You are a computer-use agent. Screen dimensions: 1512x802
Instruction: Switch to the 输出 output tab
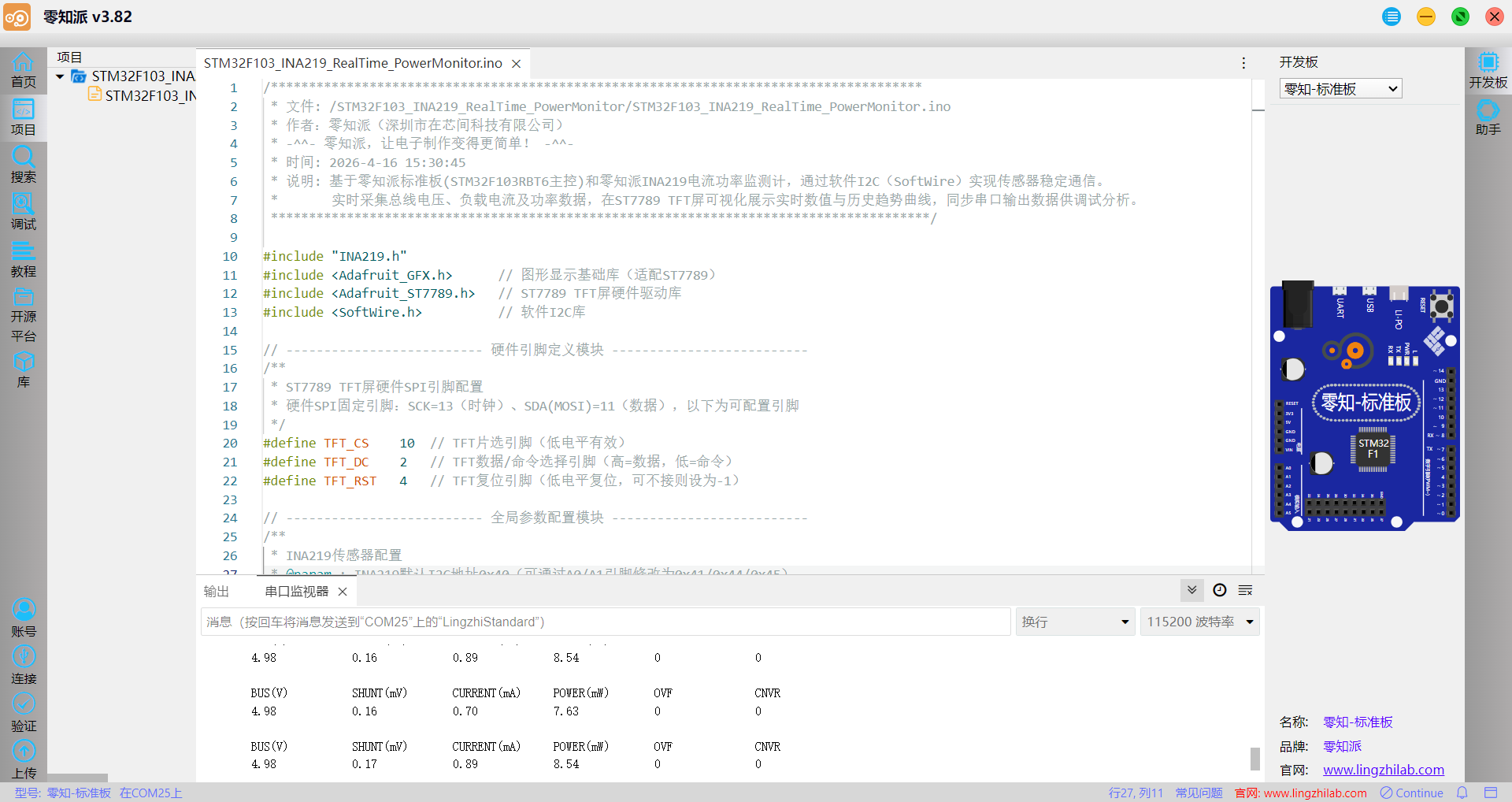[217, 592]
